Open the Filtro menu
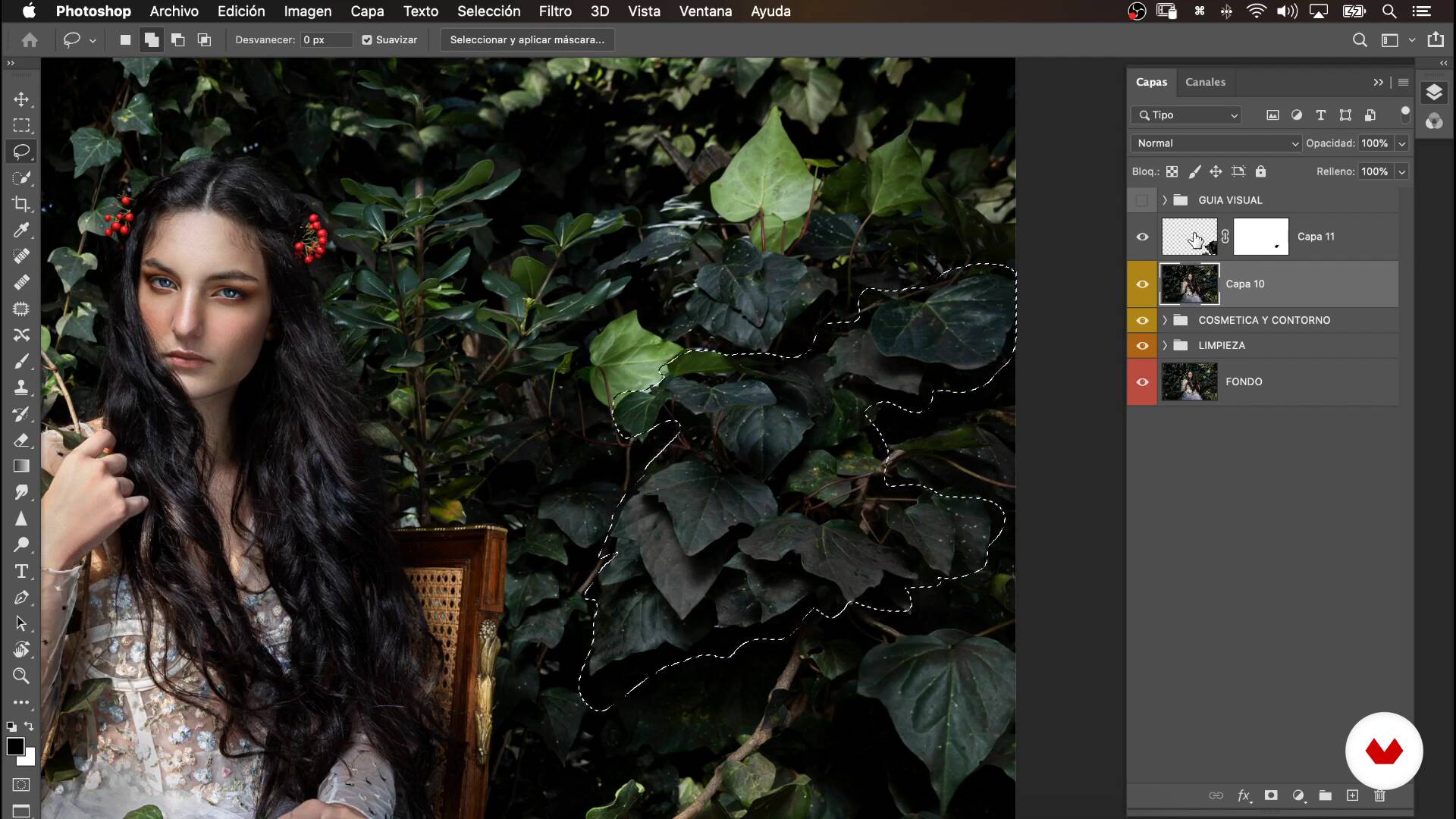Viewport: 1456px width, 819px height. click(x=555, y=11)
